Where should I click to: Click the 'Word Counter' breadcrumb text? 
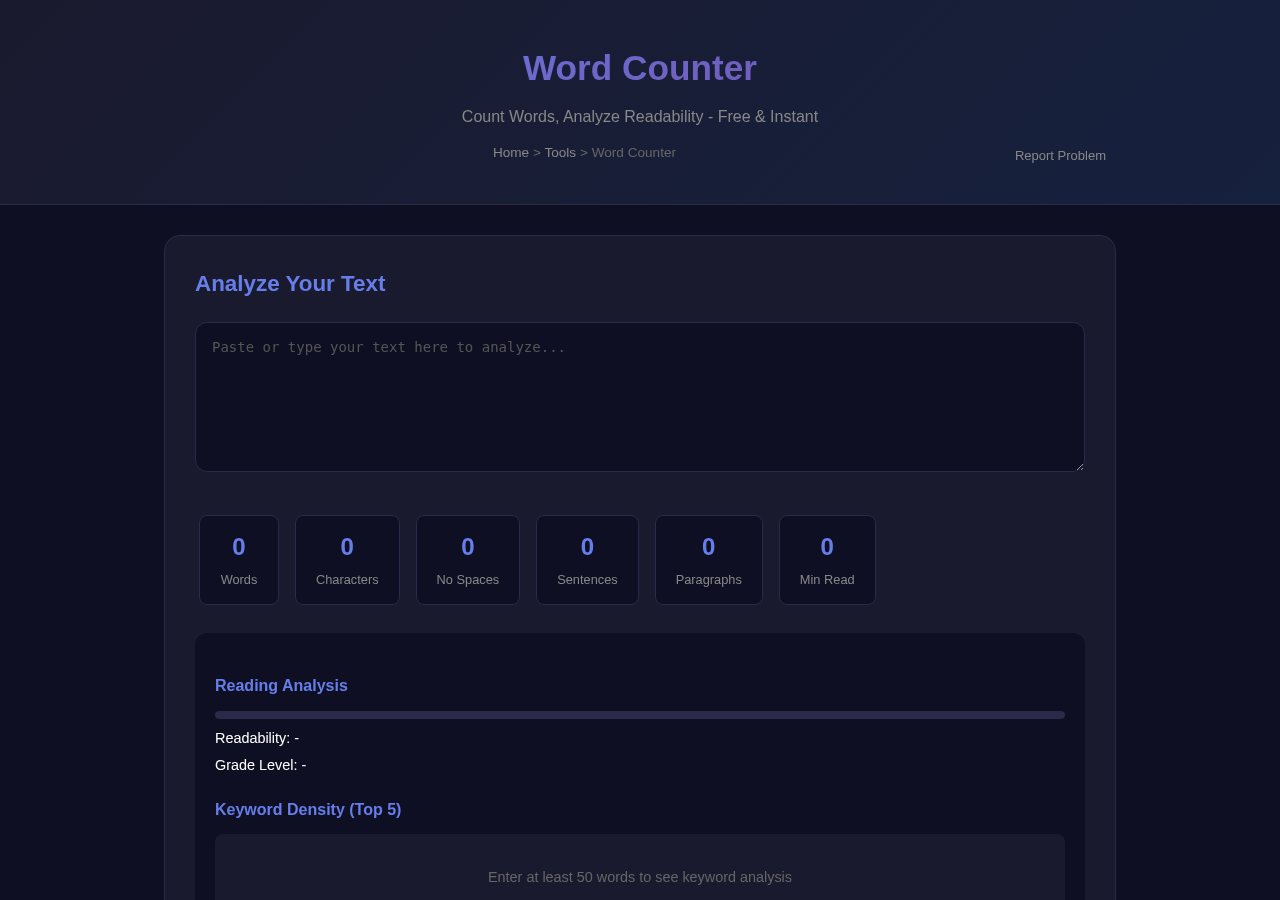634,153
